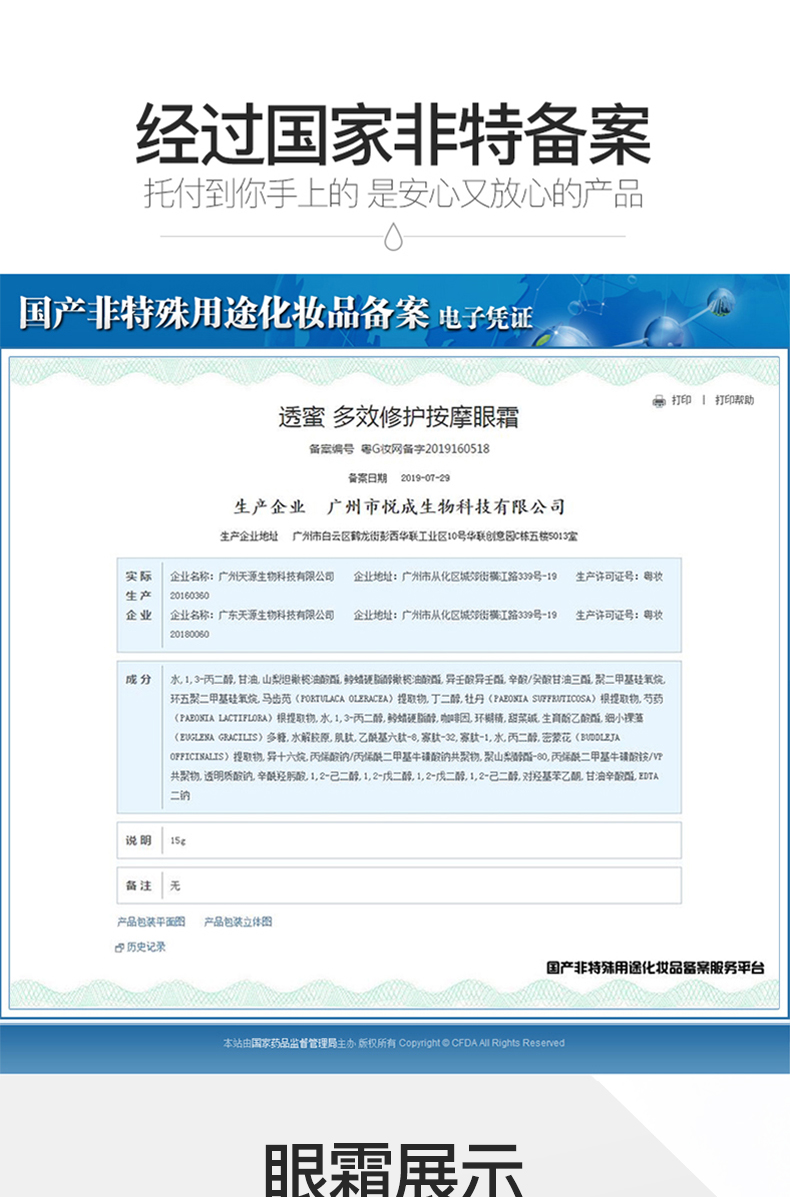Click the subtitle 托付到你手上的 是安心又放心的产品

(x=394, y=194)
